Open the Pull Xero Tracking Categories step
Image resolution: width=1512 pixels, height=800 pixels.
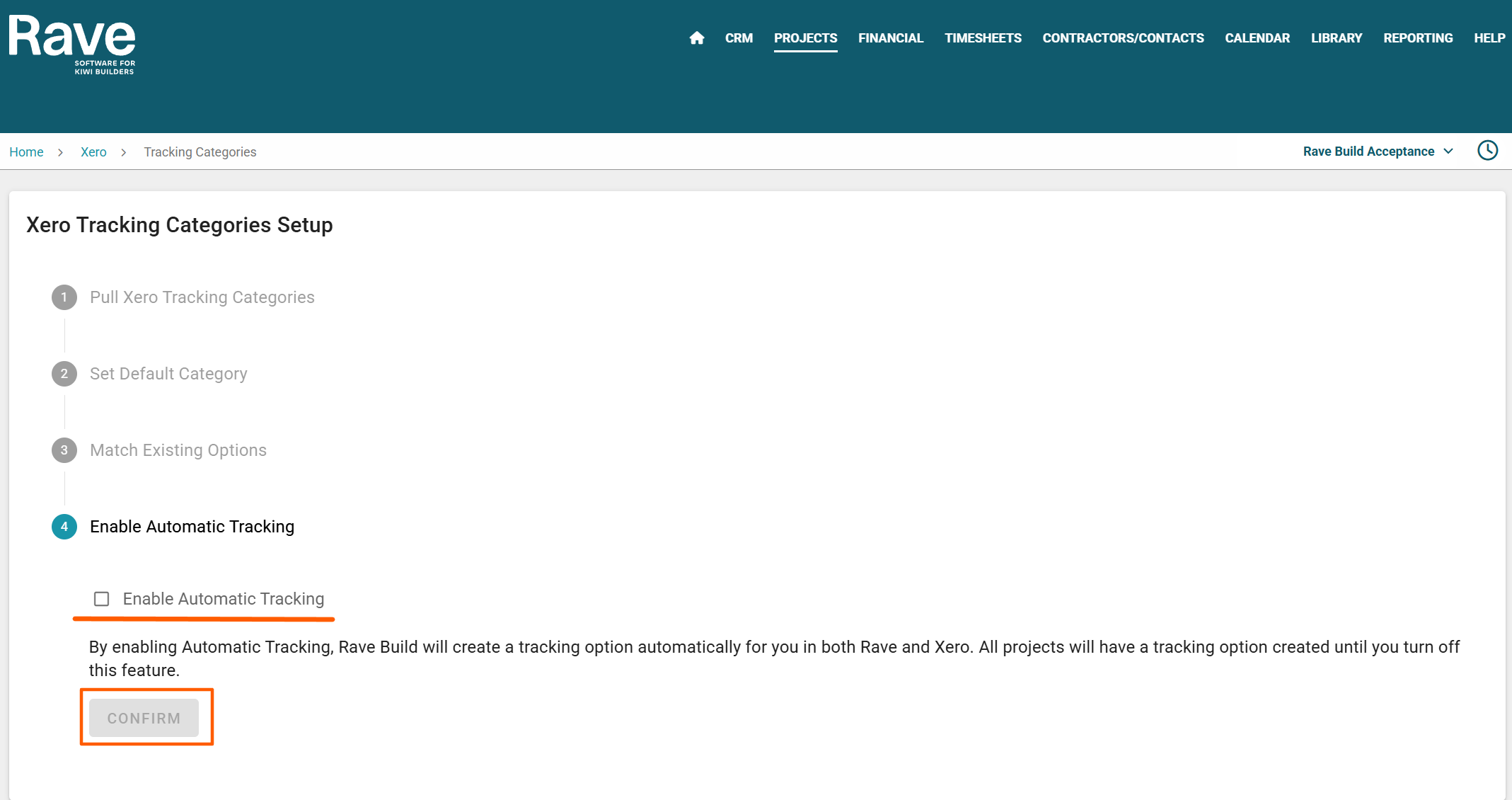202,297
